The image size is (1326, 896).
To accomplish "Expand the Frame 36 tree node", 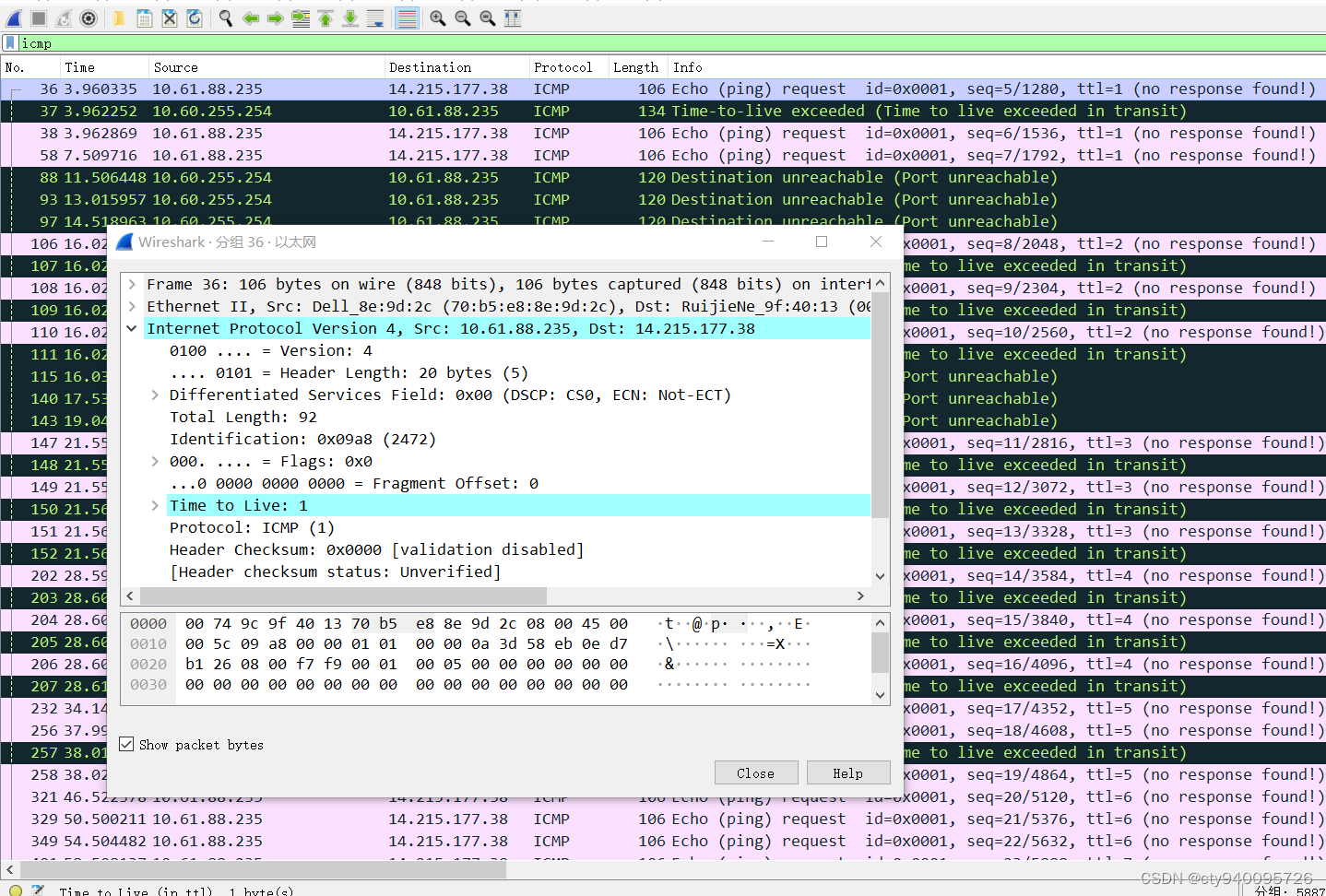I will pyautogui.click(x=132, y=284).
